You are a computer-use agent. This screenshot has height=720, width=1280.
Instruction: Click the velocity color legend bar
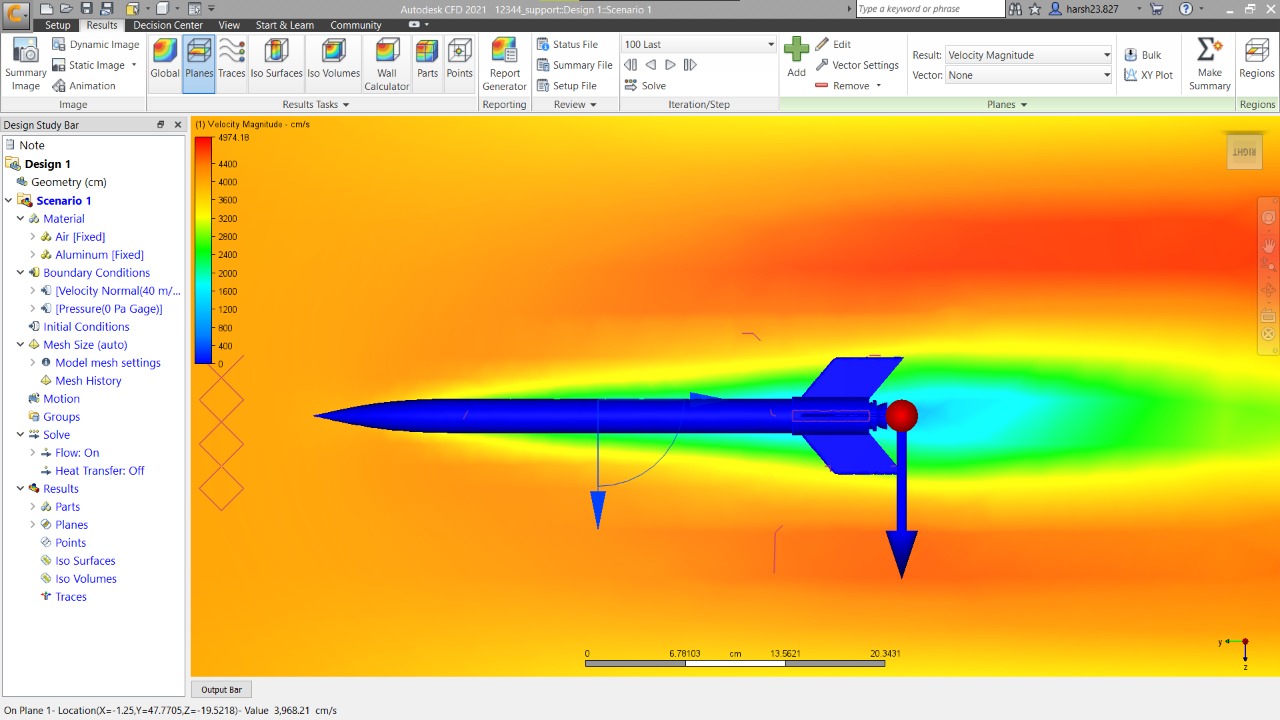tap(203, 250)
